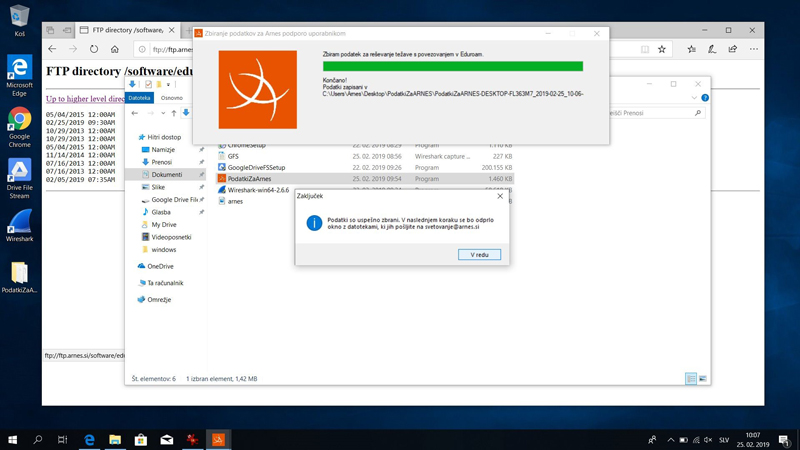Select Google Chrome desktop shortcut
This screenshot has height=450, width=800.
coord(19,127)
